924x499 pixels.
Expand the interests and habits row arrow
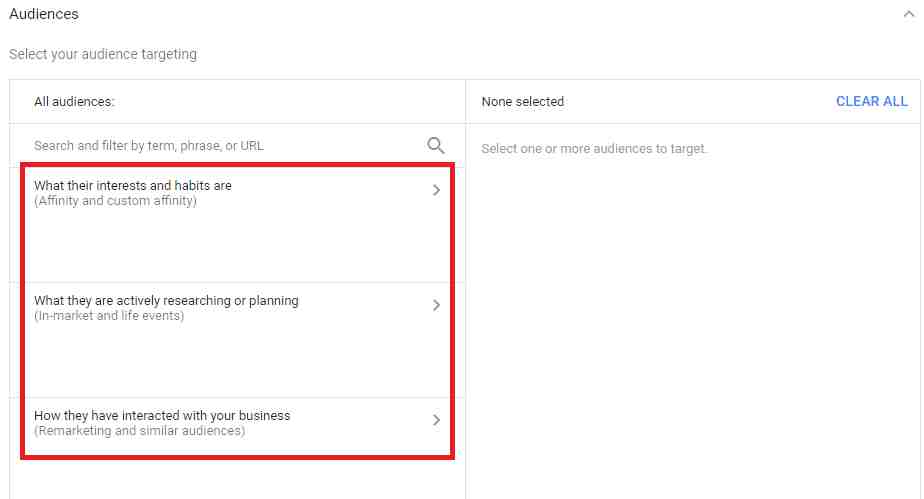436,190
